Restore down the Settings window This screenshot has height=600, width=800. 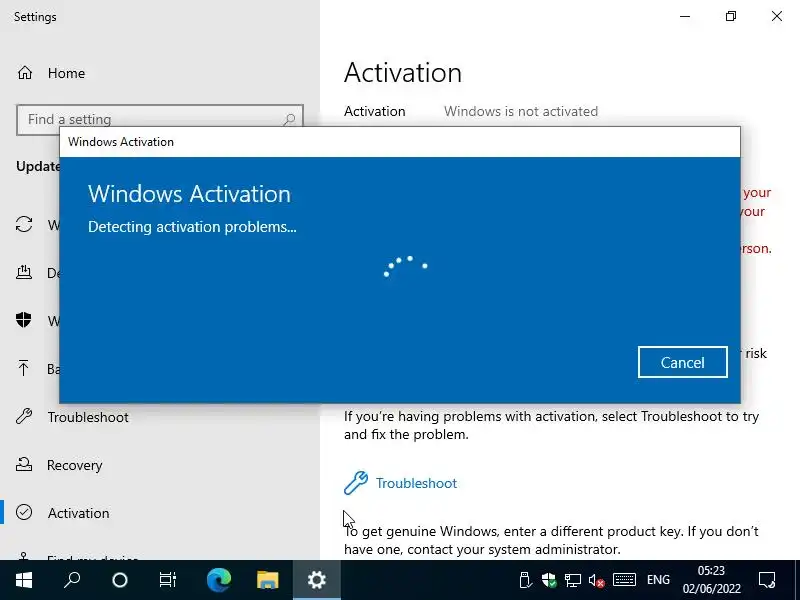[x=731, y=16]
